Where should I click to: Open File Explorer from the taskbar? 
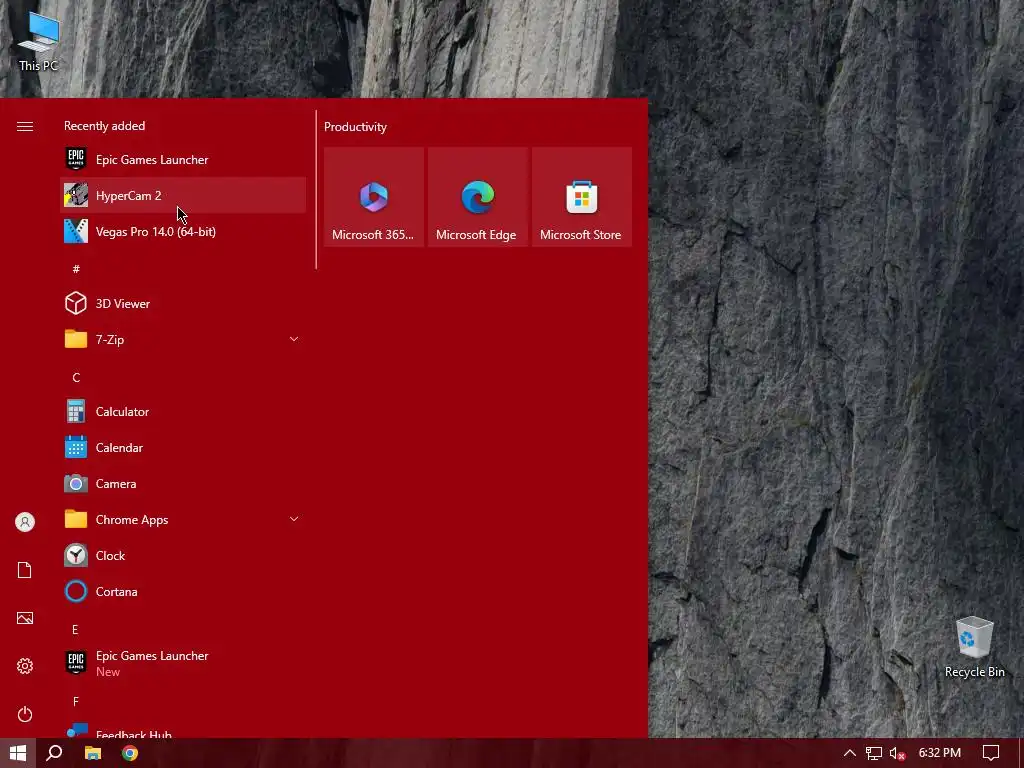93,753
